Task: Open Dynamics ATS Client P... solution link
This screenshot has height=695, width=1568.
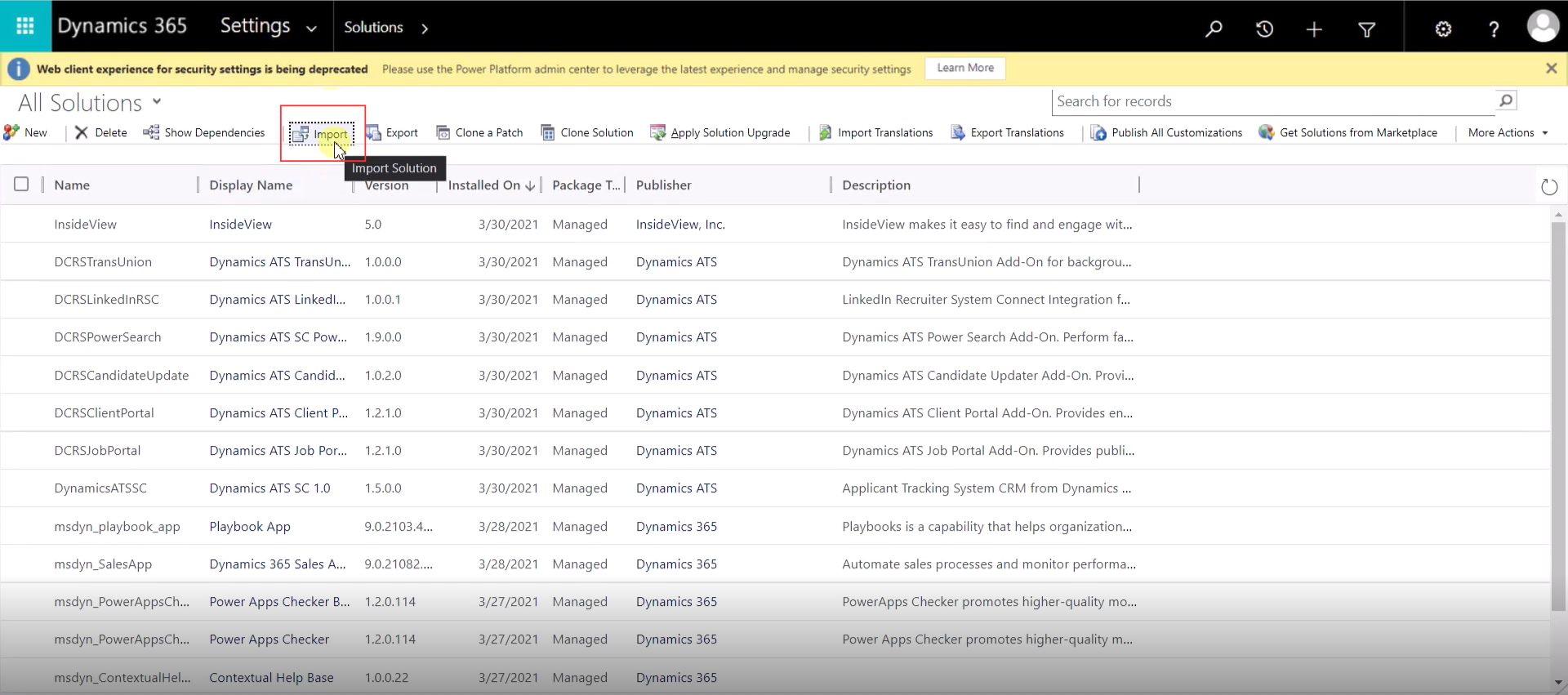Action: pyautogui.click(x=278, y=413)
